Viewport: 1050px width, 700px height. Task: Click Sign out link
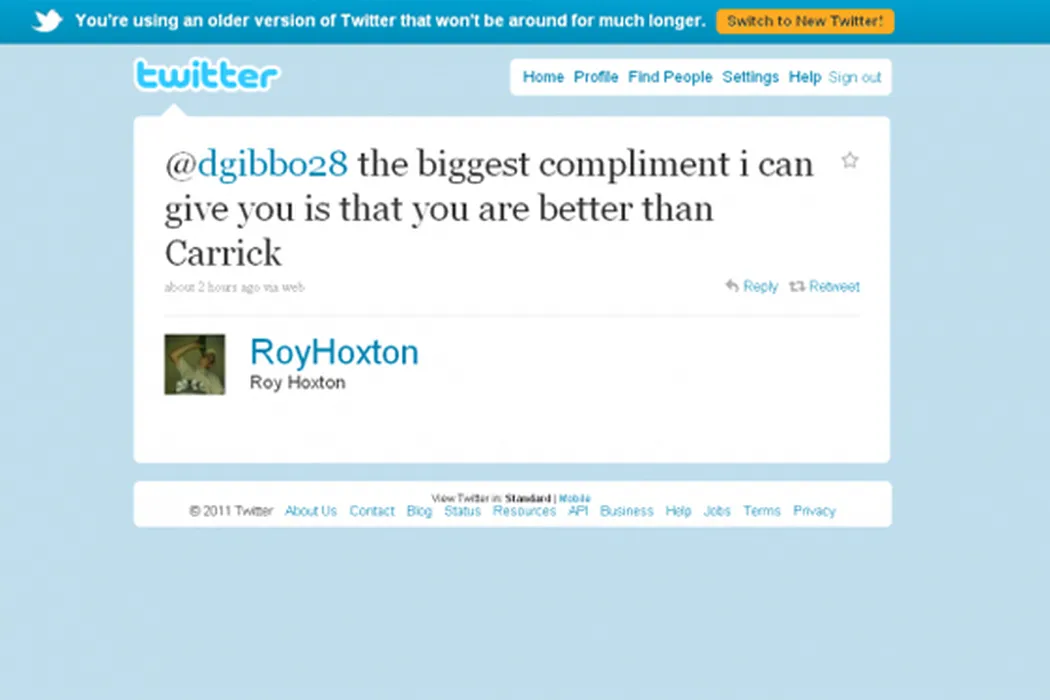(855, 77)
